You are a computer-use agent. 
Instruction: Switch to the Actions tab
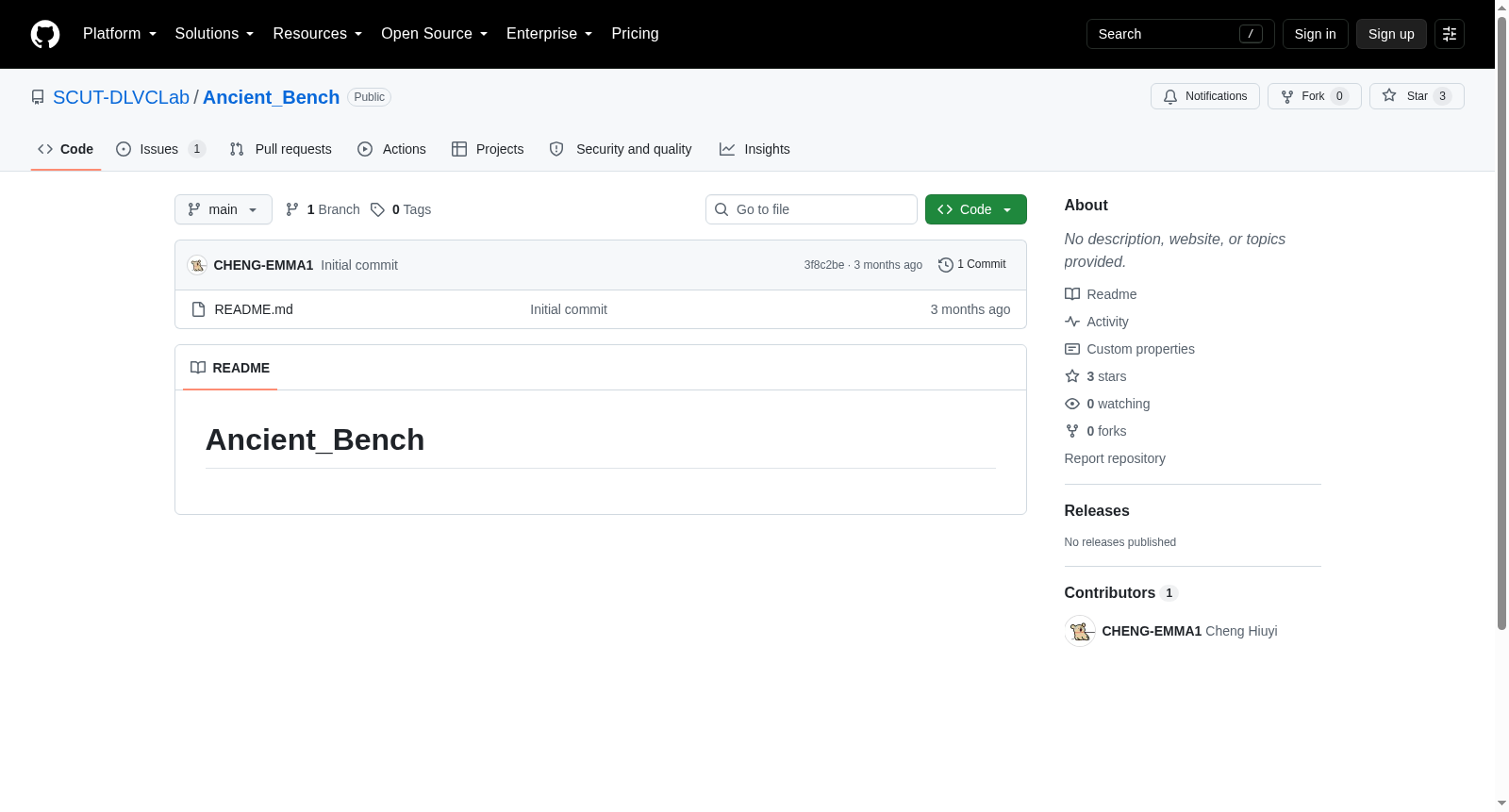[392, 149]
